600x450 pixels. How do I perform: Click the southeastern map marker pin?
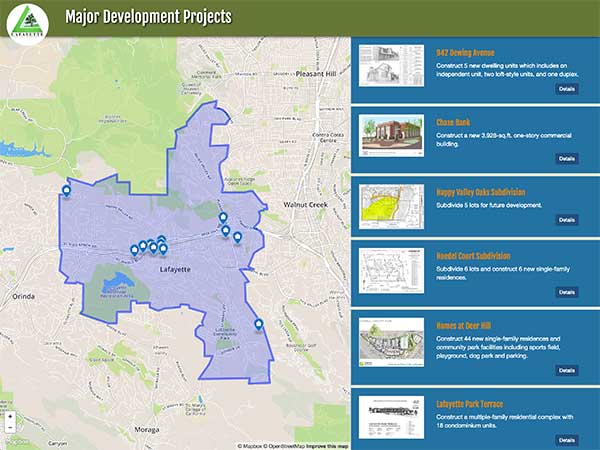(x=259, y=324)
